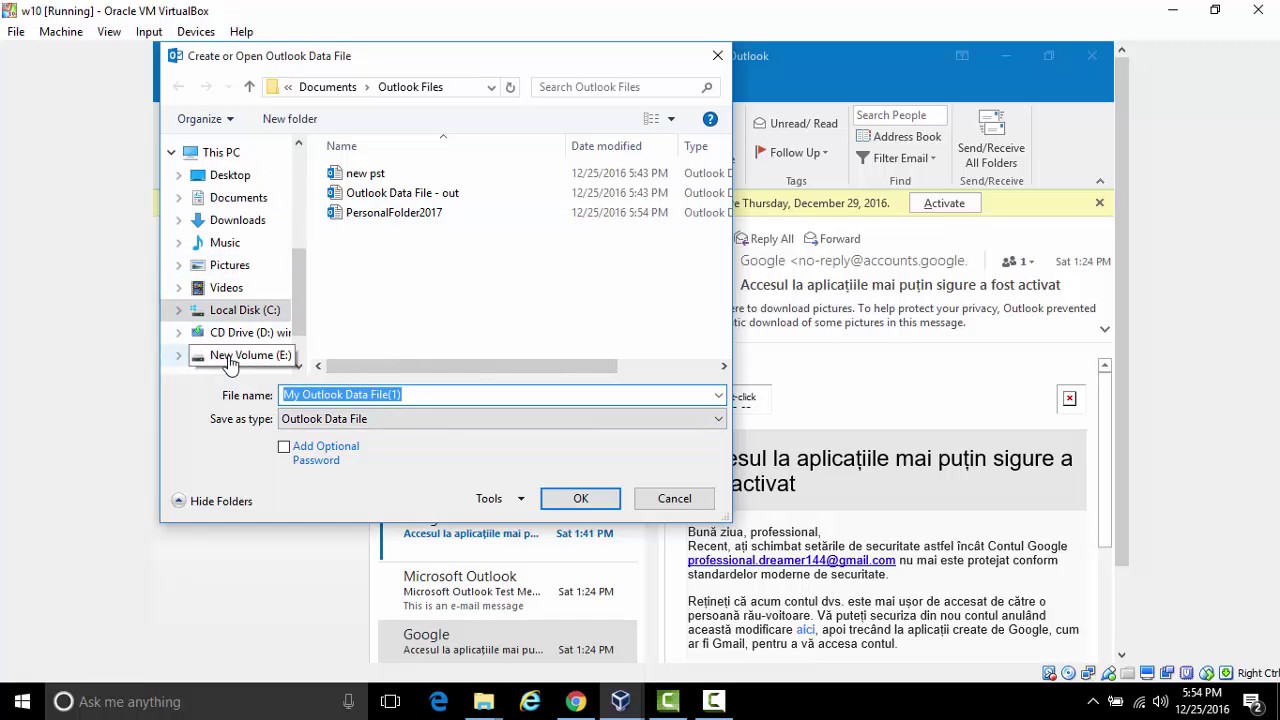Click the Search Outlook Files field
Viewport: 1280px width, 720px height.
(616, 87)
